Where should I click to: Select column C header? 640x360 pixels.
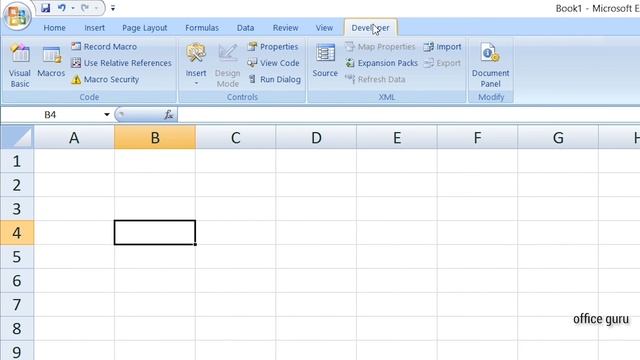tap(236, 138)
